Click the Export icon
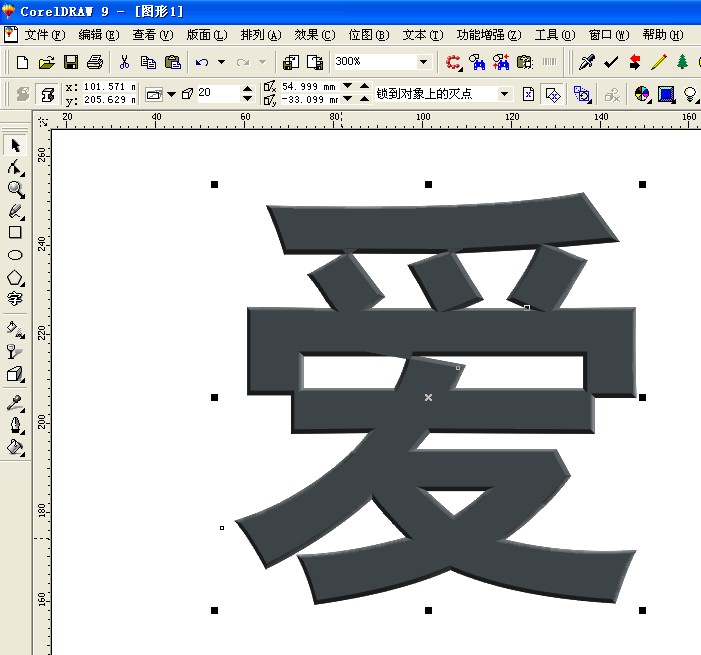The height and width of the screenshot is (655, 701). [315, 62]
